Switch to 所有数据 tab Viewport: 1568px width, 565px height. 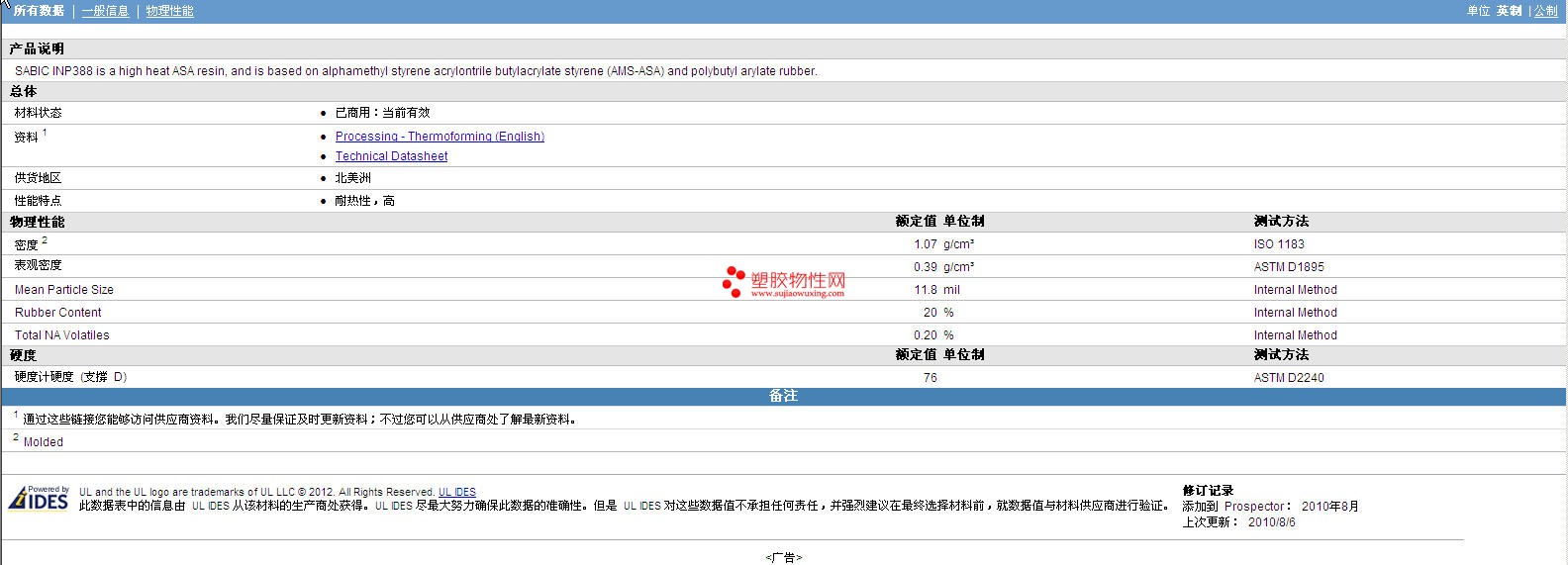click(x=39, y=11)
